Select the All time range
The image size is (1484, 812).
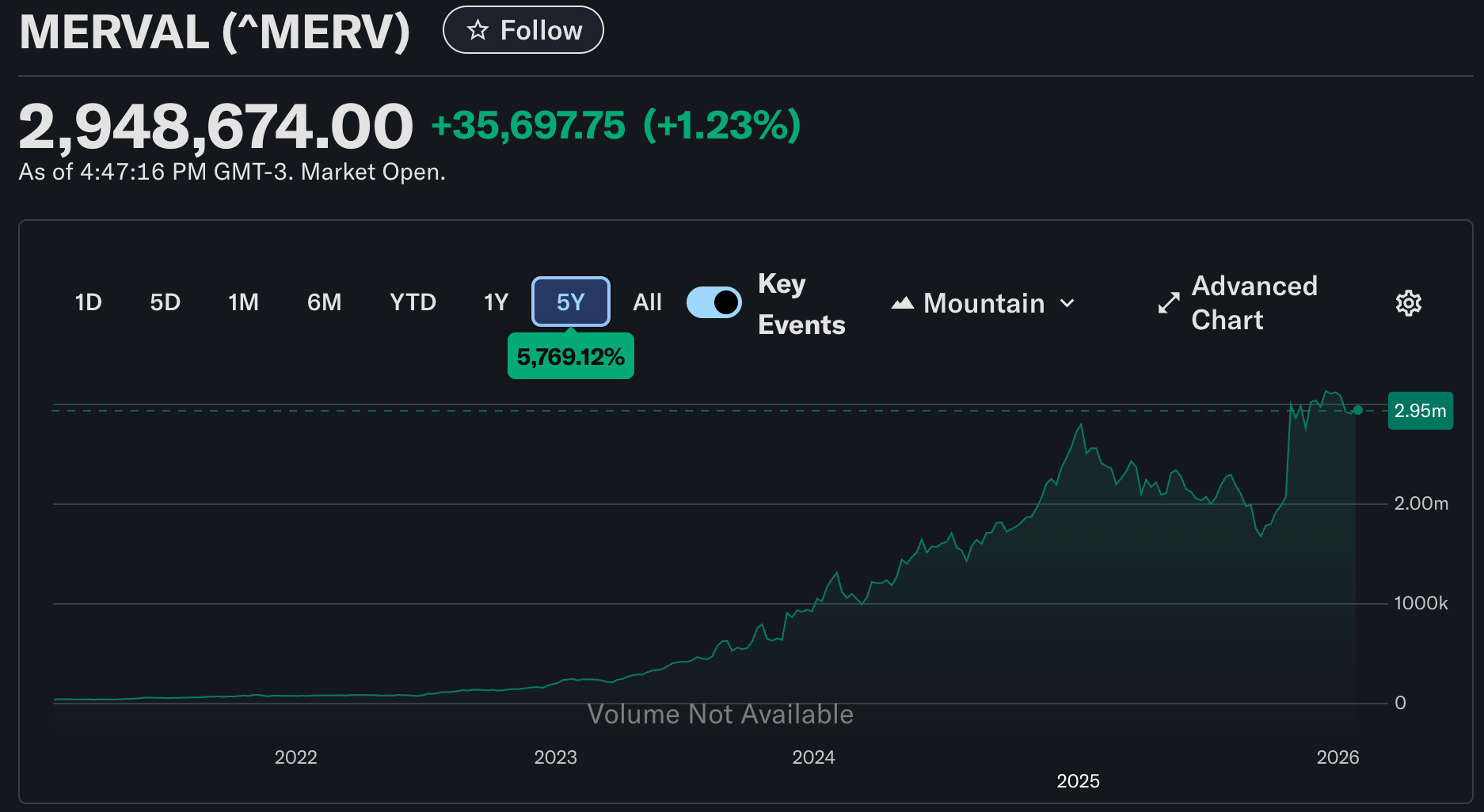click(x=647, y=302)
